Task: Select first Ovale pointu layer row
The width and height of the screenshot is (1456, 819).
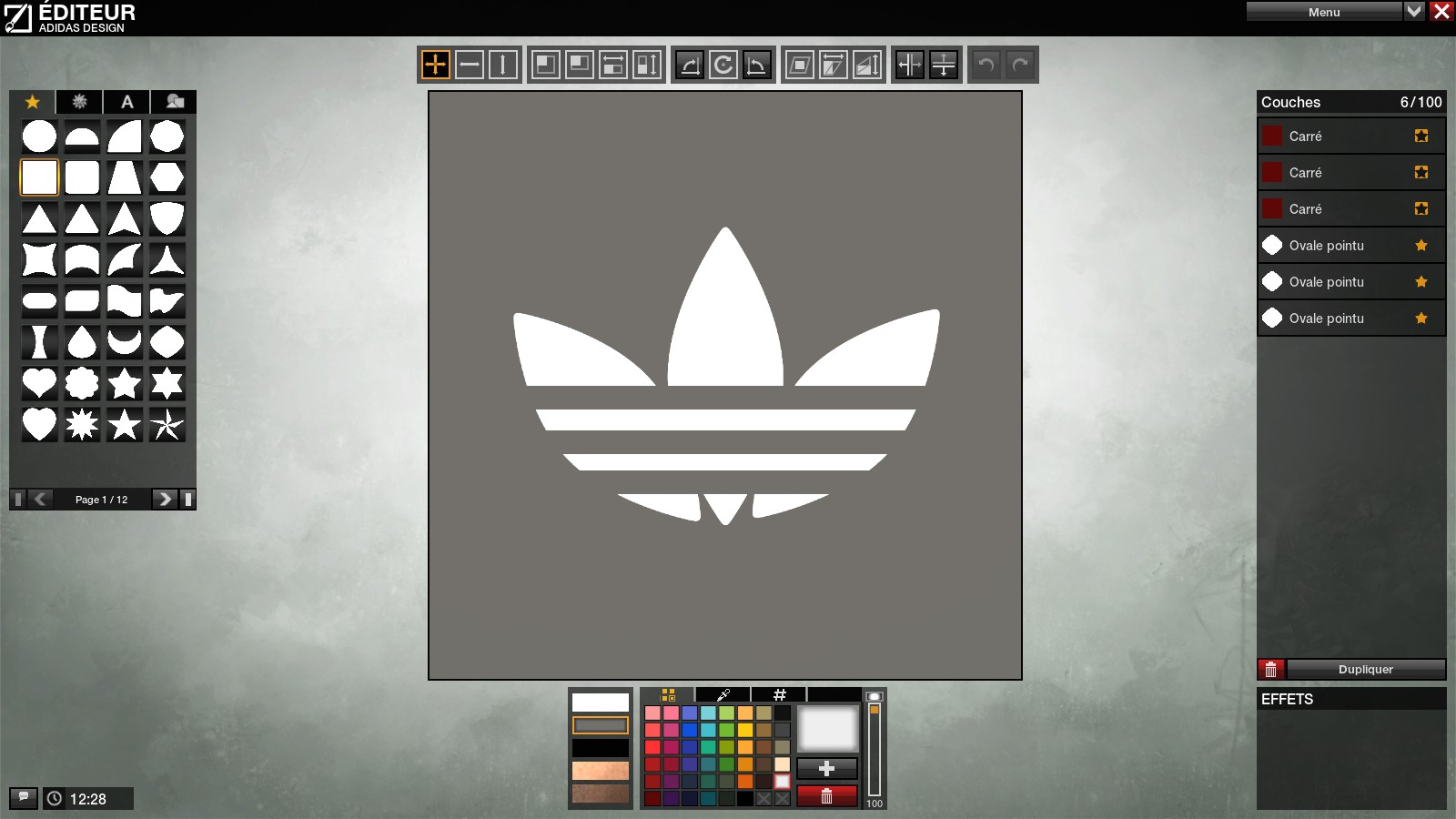Action: pos(1351,245)
